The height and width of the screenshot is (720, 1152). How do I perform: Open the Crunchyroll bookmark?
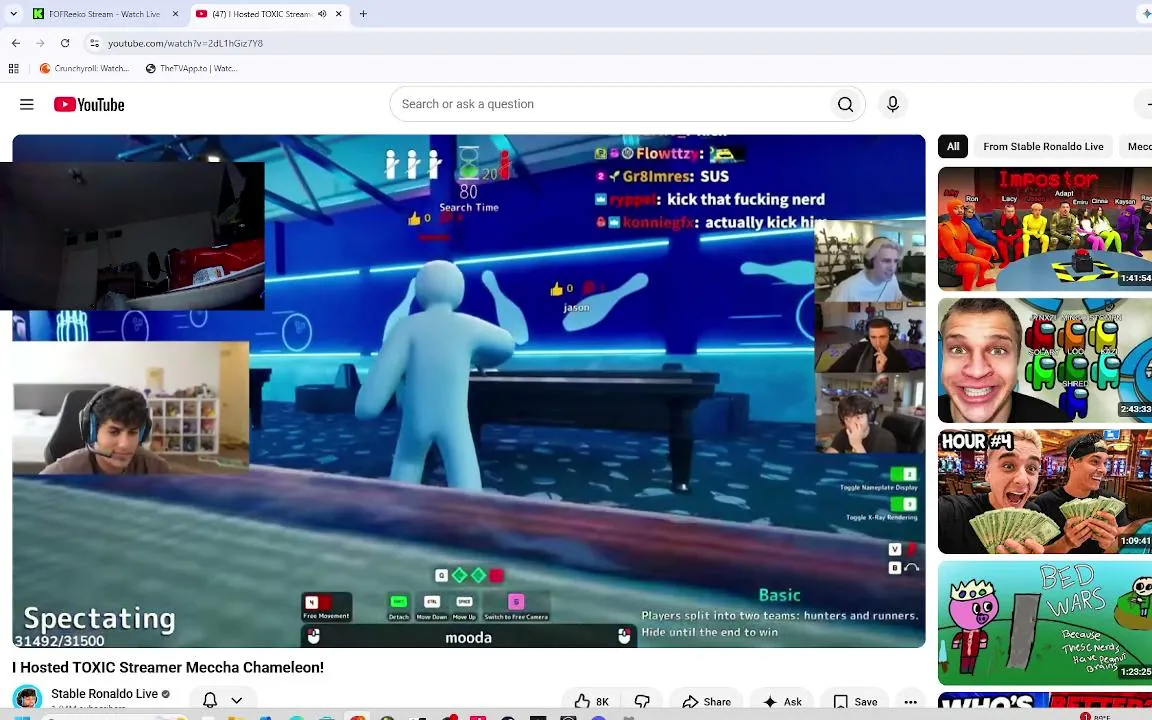point(84,68)
